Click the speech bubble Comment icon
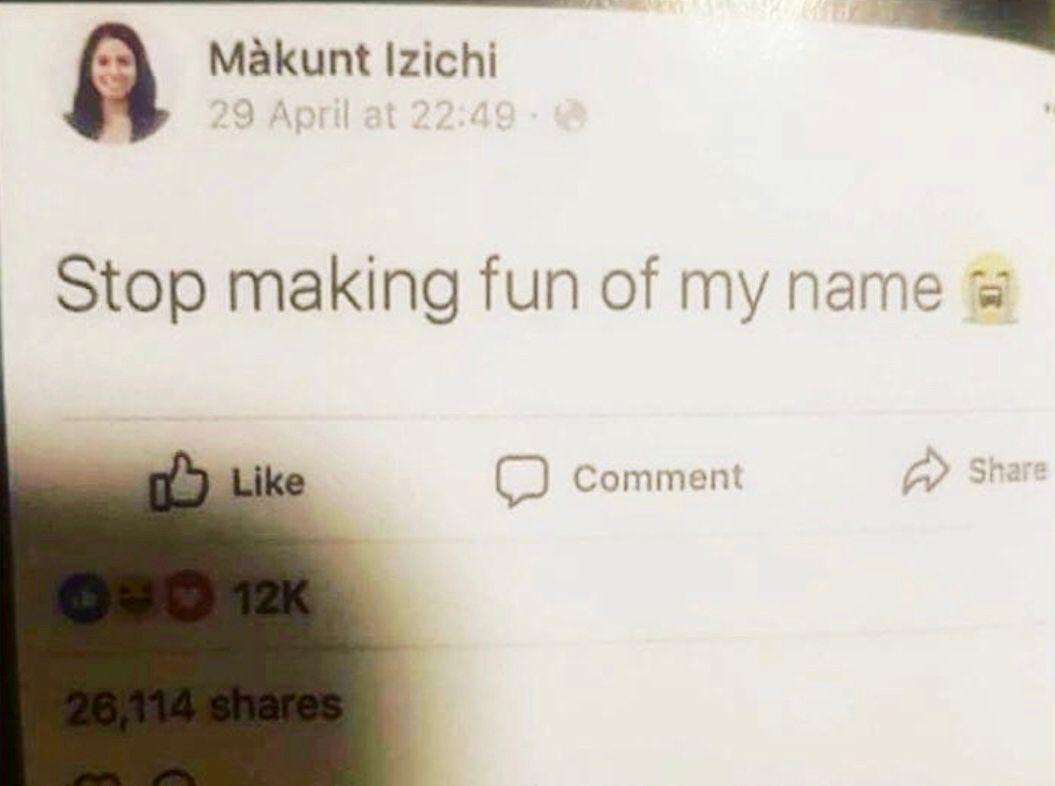Image resolution: width=1055 pixels, height=786 pixels. [521, 480]
